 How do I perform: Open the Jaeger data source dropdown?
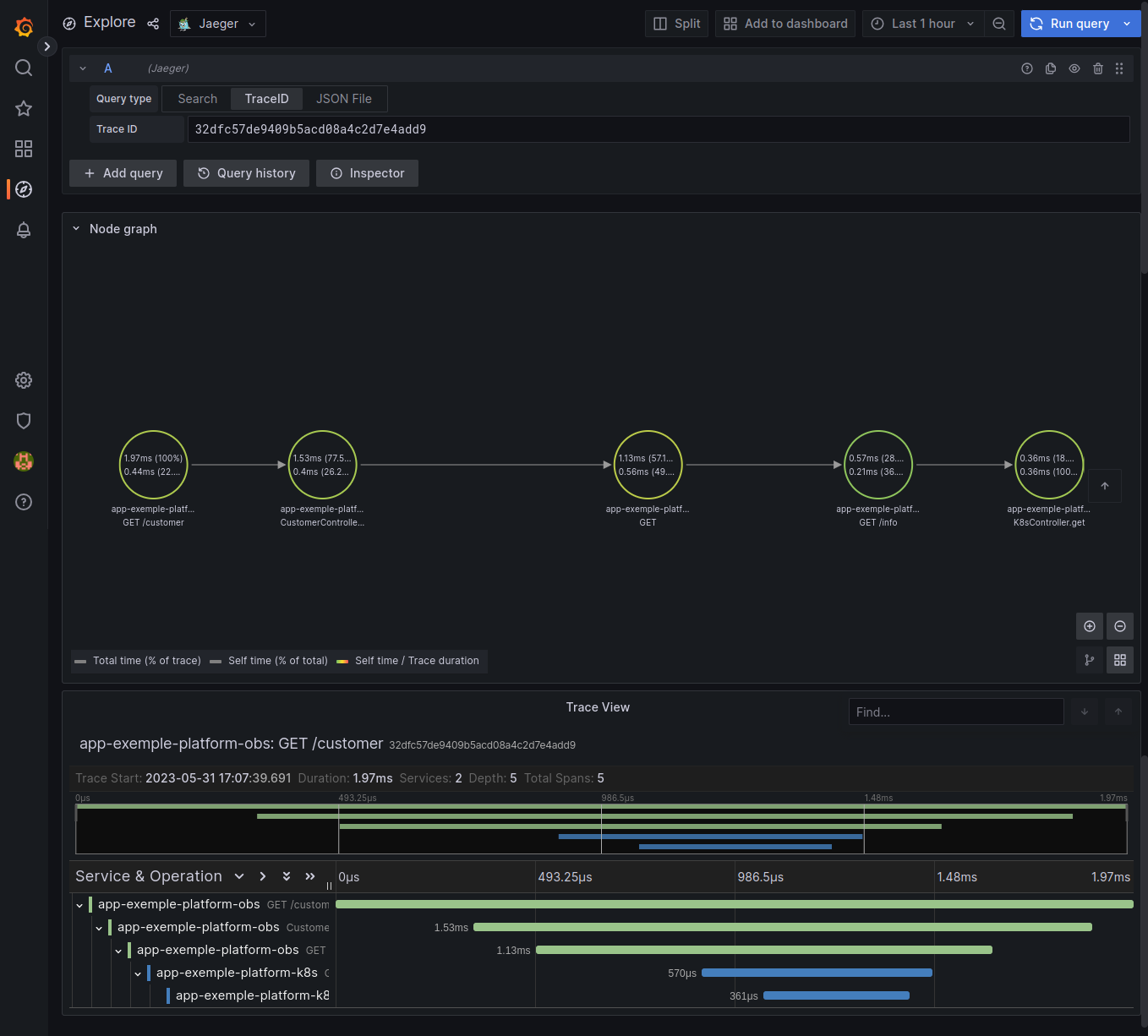click(218, 24)
